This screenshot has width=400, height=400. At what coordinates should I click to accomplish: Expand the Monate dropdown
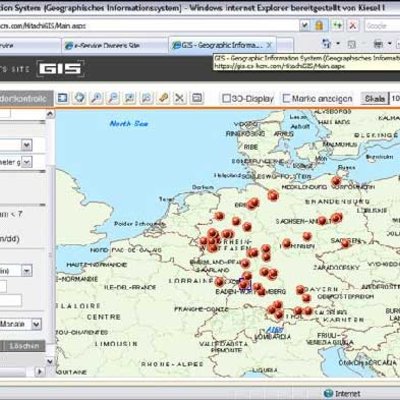point(36,324)
